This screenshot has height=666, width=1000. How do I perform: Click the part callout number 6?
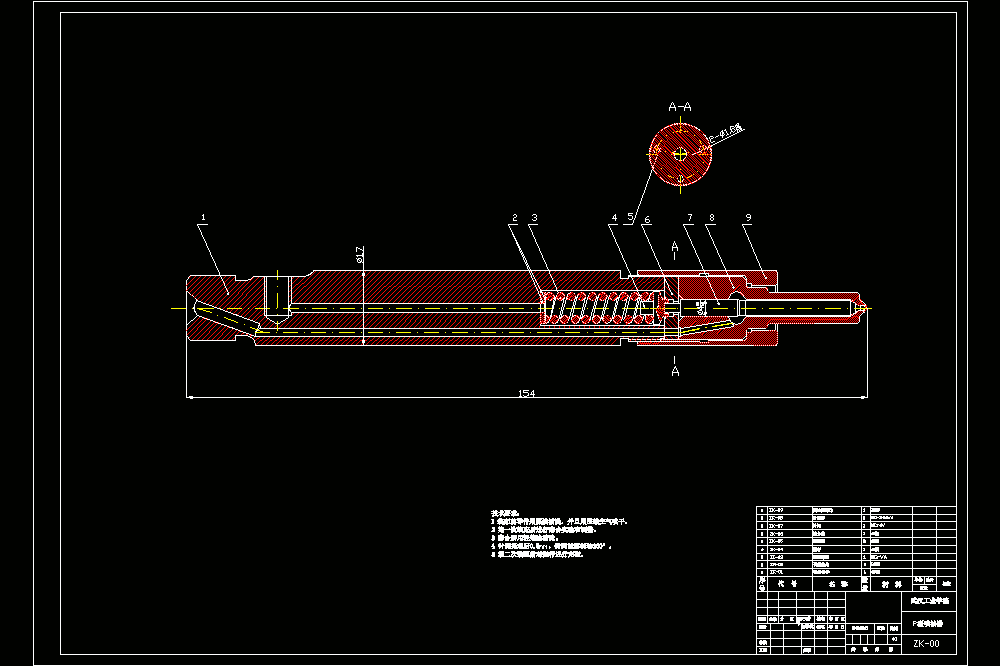click(647, 219)
